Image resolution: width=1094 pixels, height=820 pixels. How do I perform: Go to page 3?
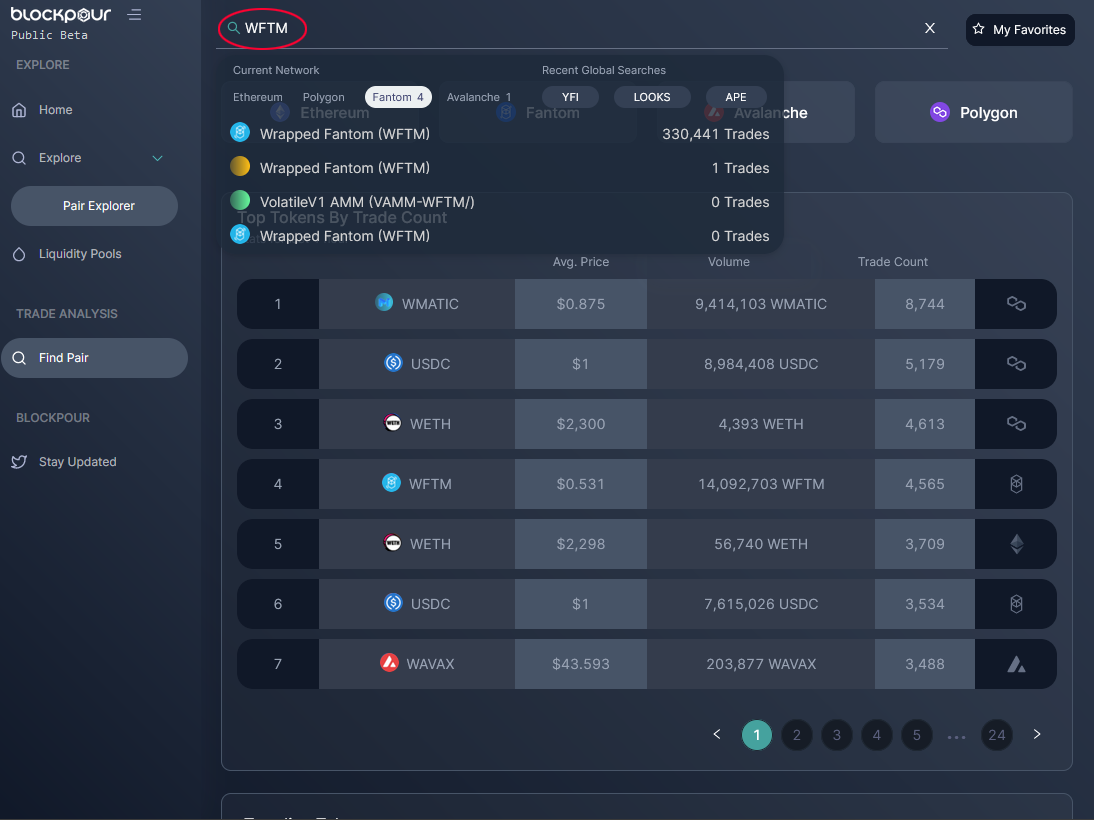coord(837,735)
